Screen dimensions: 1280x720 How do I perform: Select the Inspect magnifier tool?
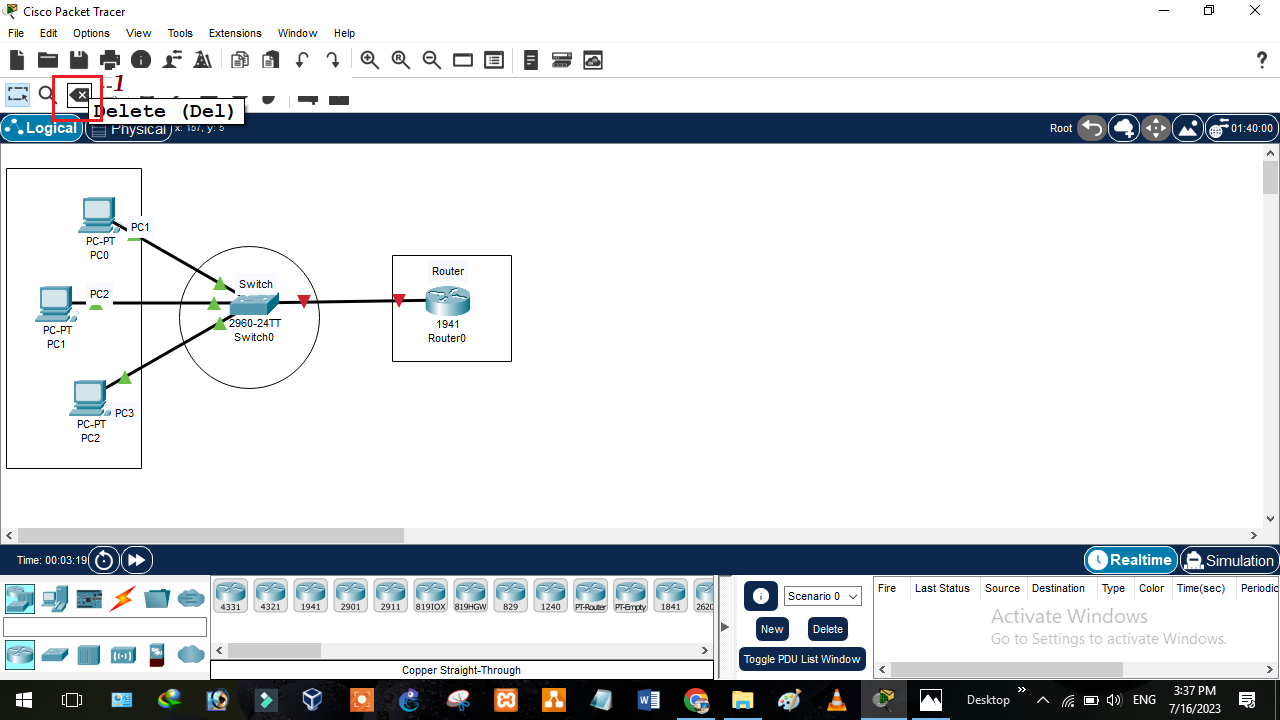[x=46, y=93]
